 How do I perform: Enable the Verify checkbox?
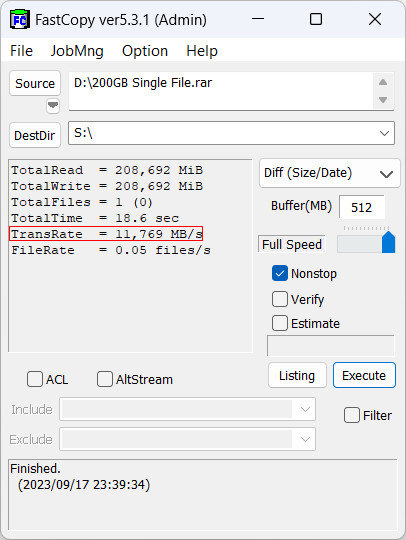click(280, 299)
